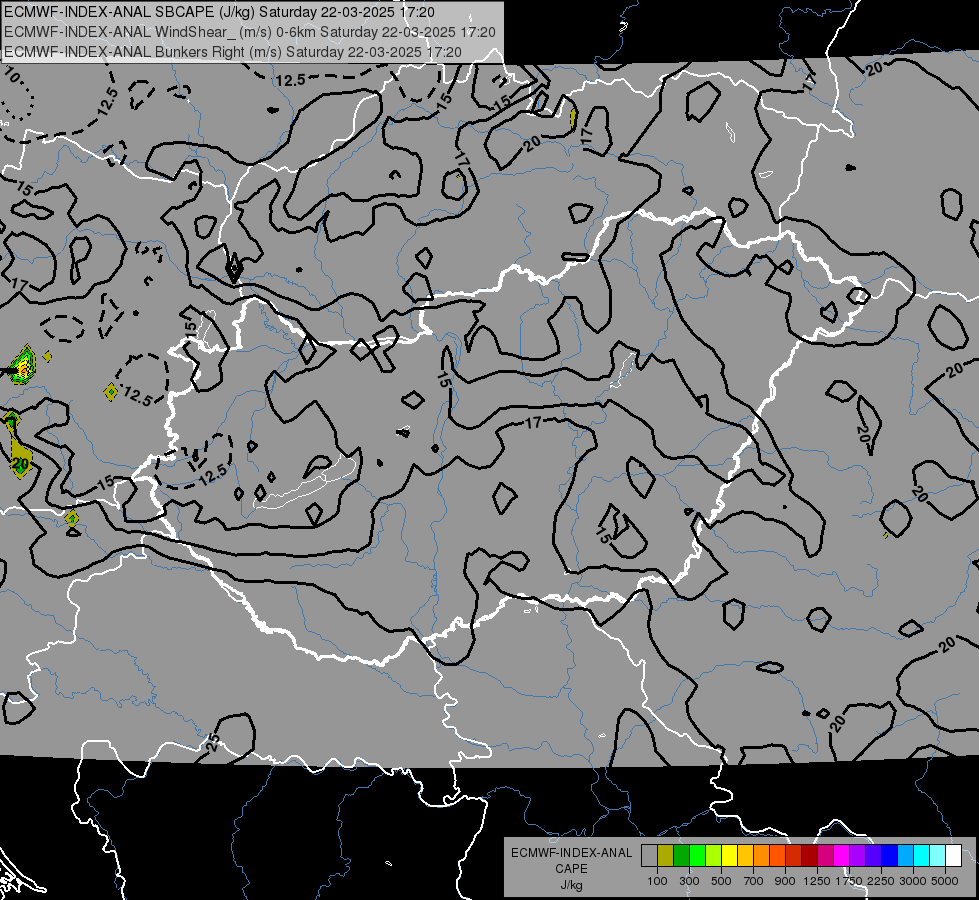The width and height of the screenshot is (979, 900).
Task: Select the pure blue legend swatch
Action: coord(890,855)
